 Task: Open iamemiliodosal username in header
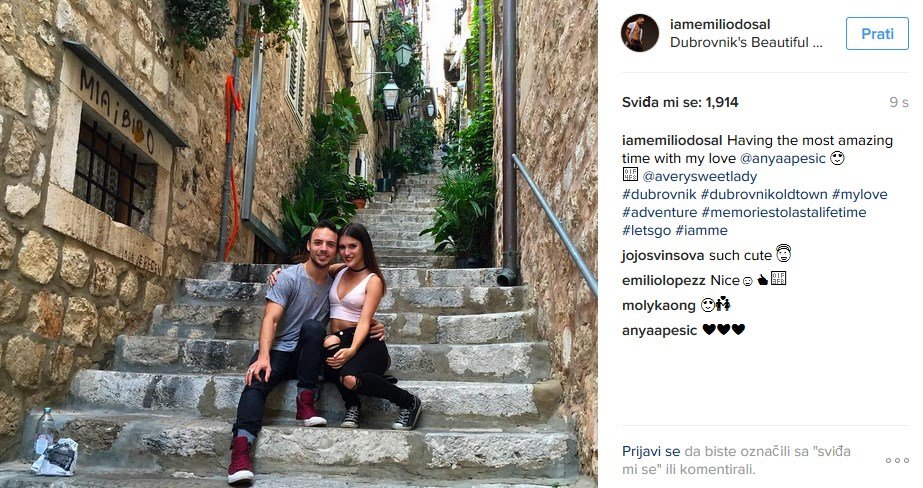pos(720,24)
